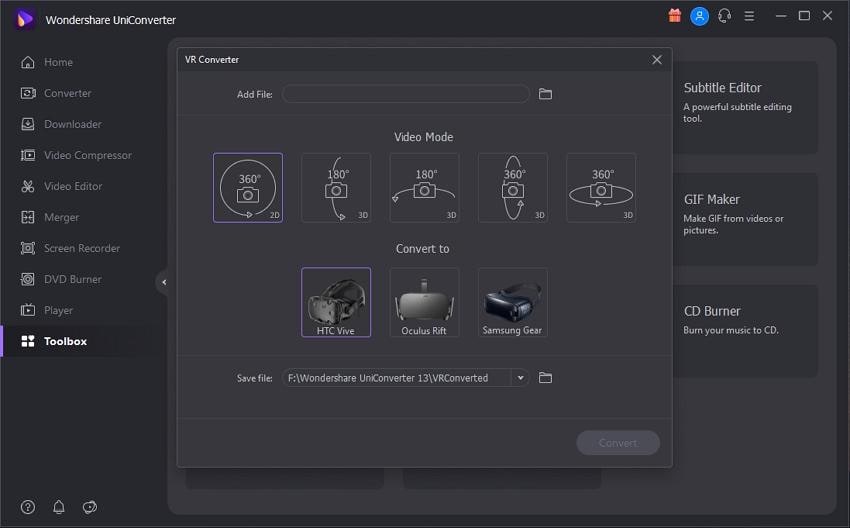Viewport: 850px width, 528px height.
Task: Open the help question mark icon
Action: tap(28, 507)
